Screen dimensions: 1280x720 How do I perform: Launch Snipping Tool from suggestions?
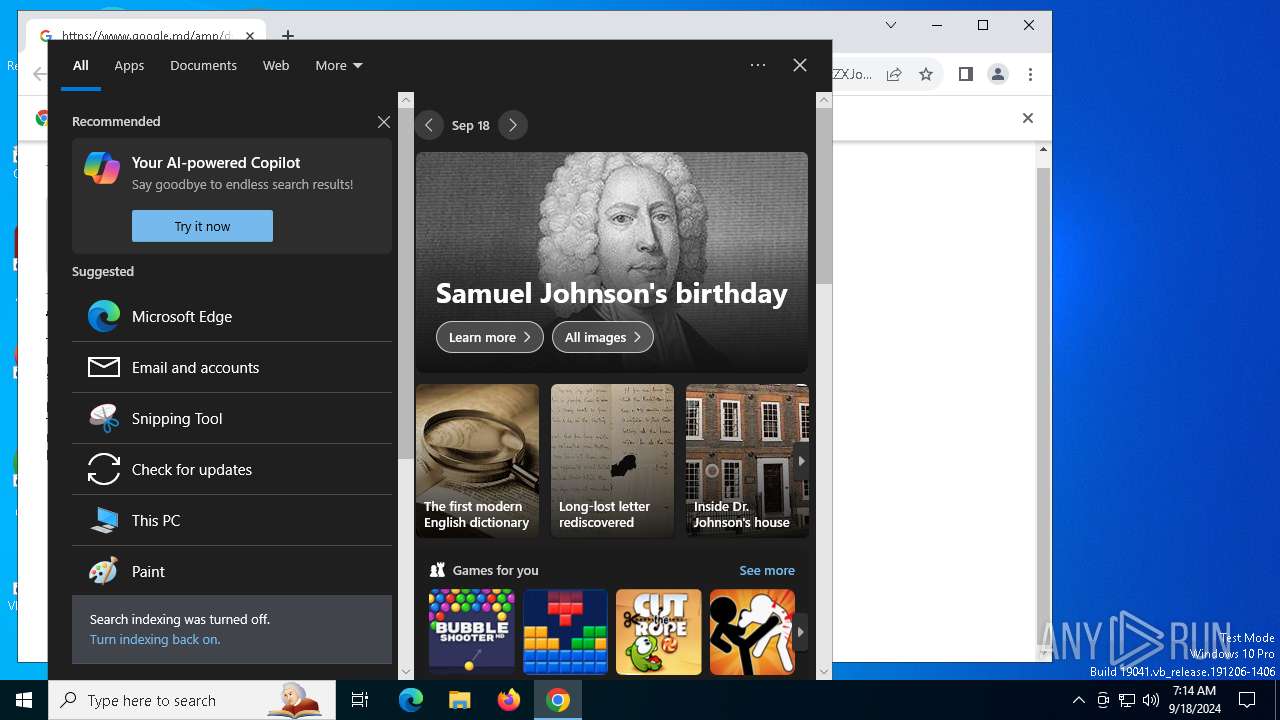pos(232,418)
